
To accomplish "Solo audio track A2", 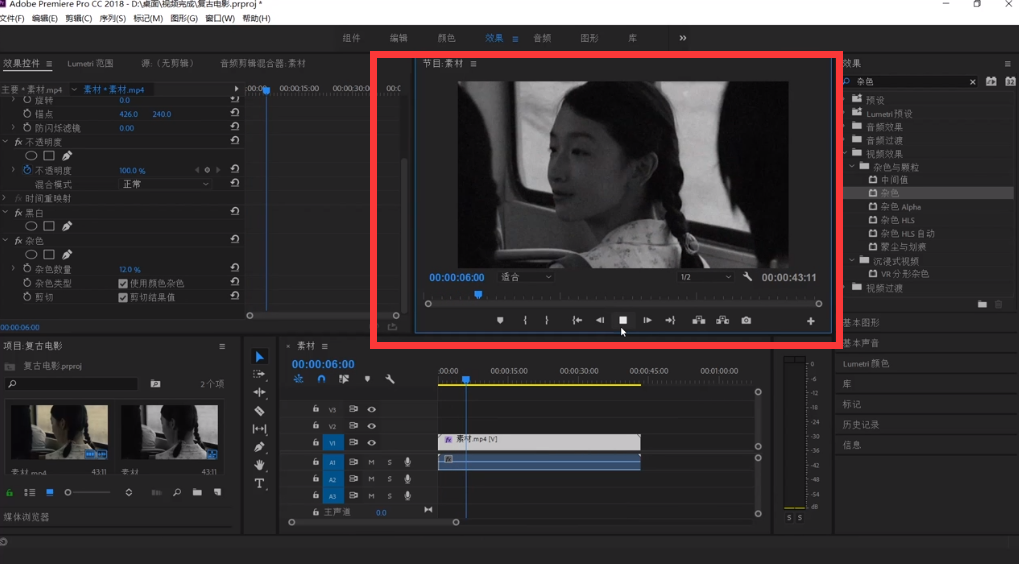I will click(389, 479).
